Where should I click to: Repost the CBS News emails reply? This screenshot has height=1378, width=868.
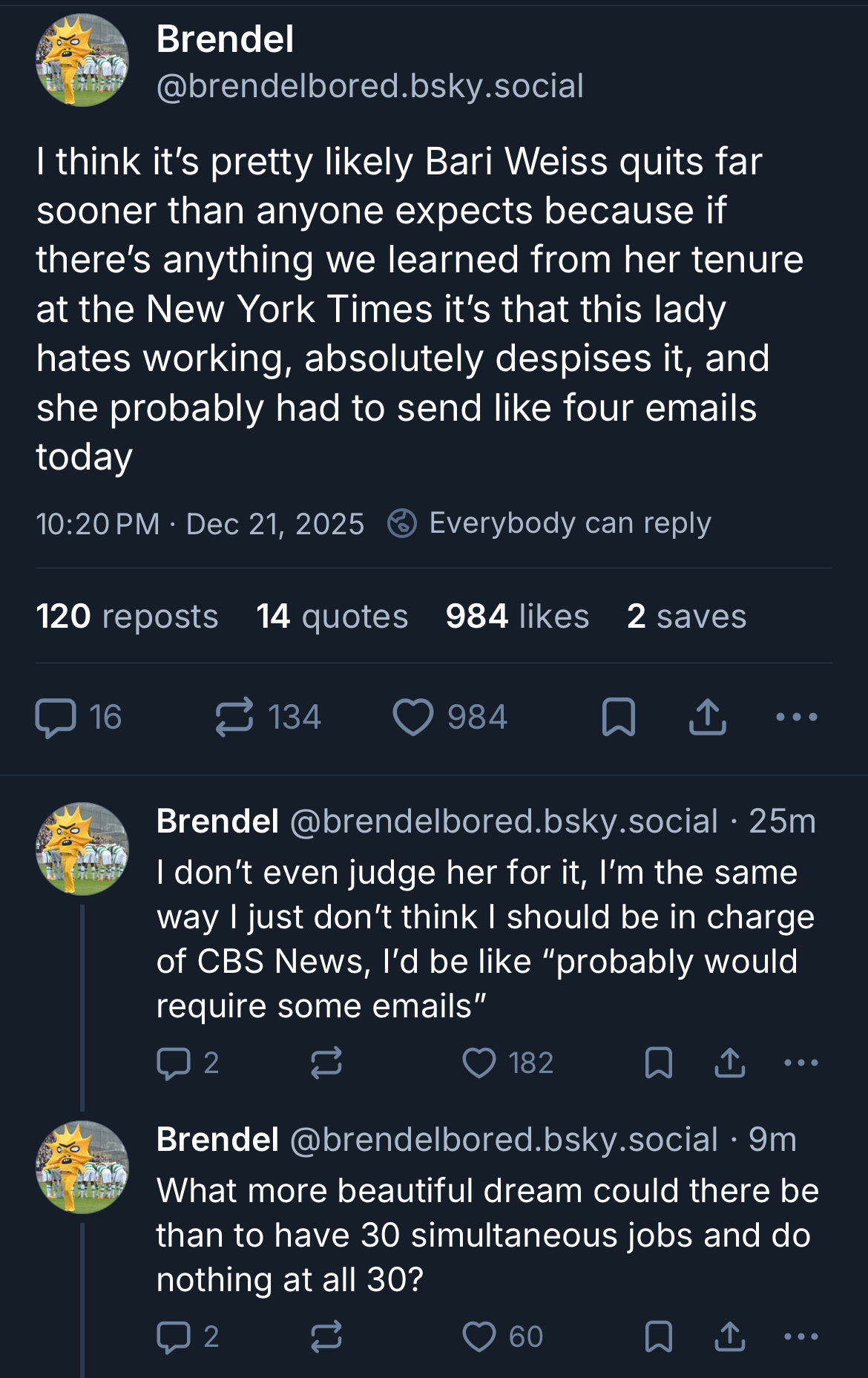coord(326,1063)
